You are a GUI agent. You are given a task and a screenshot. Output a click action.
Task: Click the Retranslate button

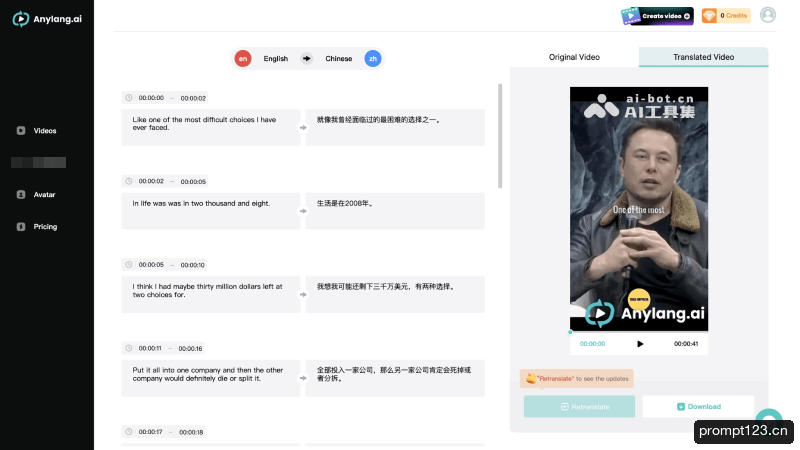[x=579, y=407]
